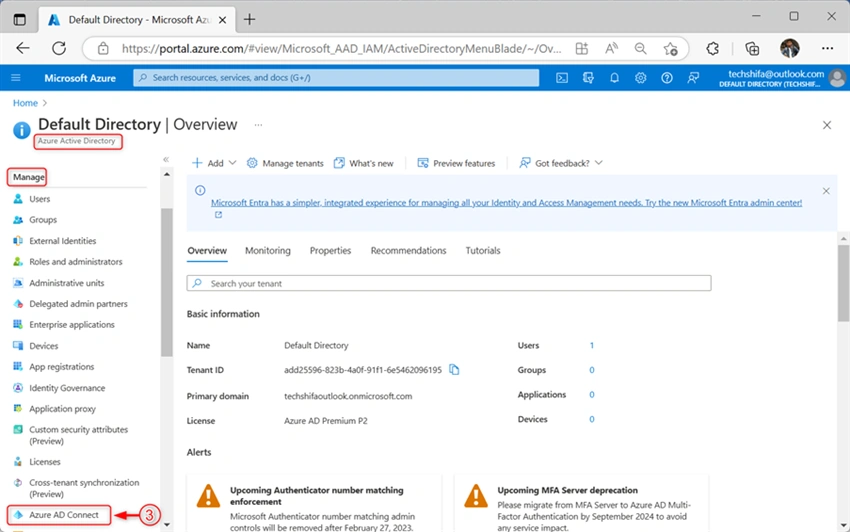Click the Identity Governance icon
Image resolution: width=850 pixels, height=532 pixels.
click(18, 388)
